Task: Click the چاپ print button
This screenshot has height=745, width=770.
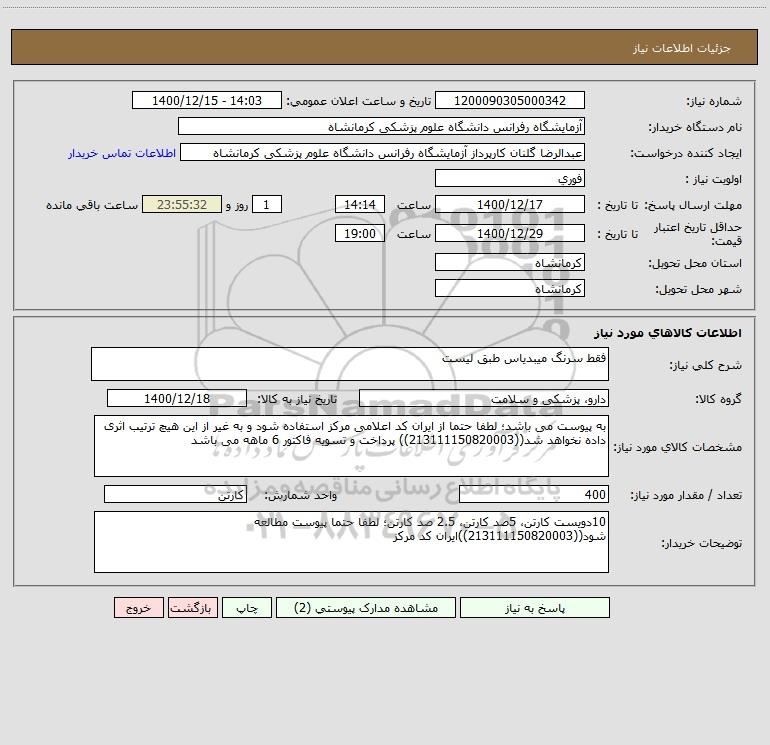Action: pyautogui.click(x=247, y=607)
